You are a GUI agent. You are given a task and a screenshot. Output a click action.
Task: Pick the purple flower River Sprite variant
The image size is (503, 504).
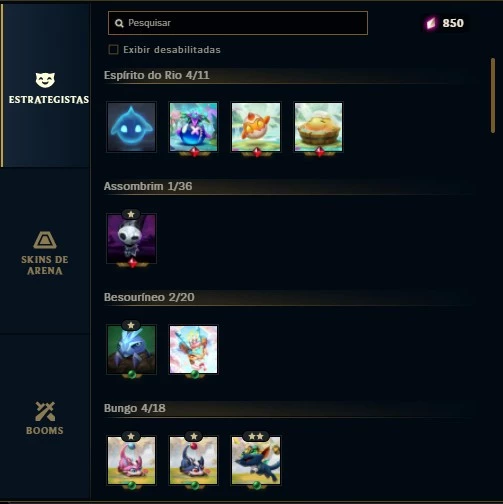point(193,127)
